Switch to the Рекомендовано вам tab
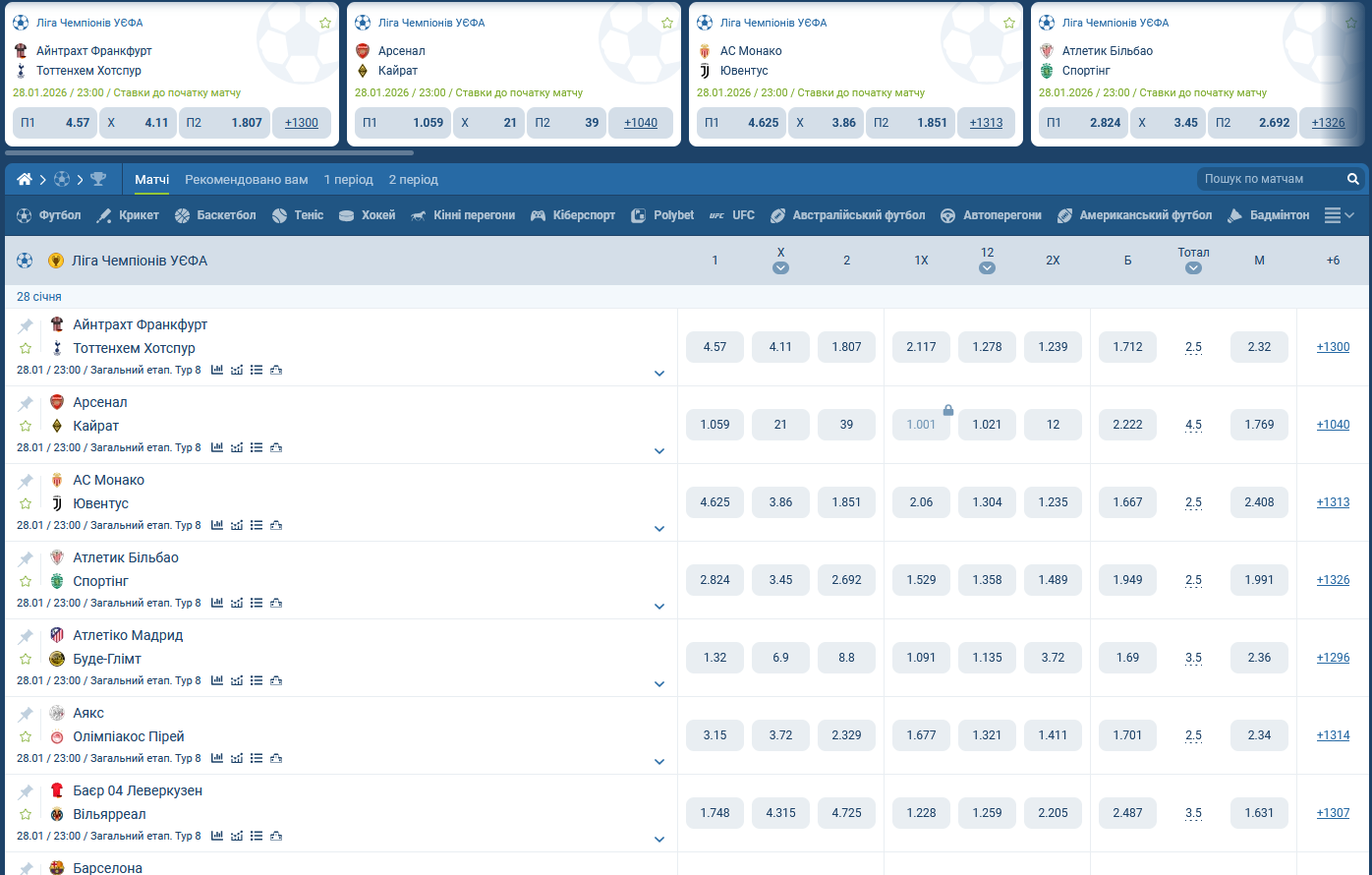Screen dimensions: 1372x875 pyautogui.click(x=246, y=179)
